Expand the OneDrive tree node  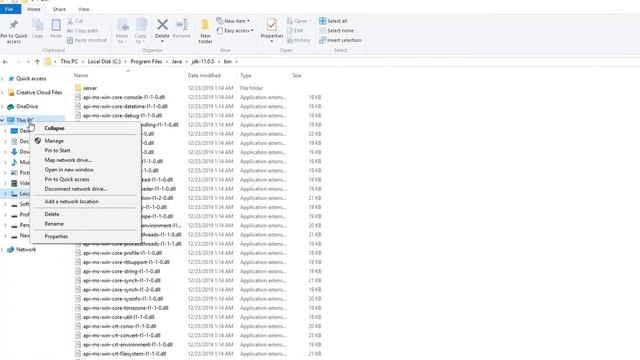(x=2, y=107)
